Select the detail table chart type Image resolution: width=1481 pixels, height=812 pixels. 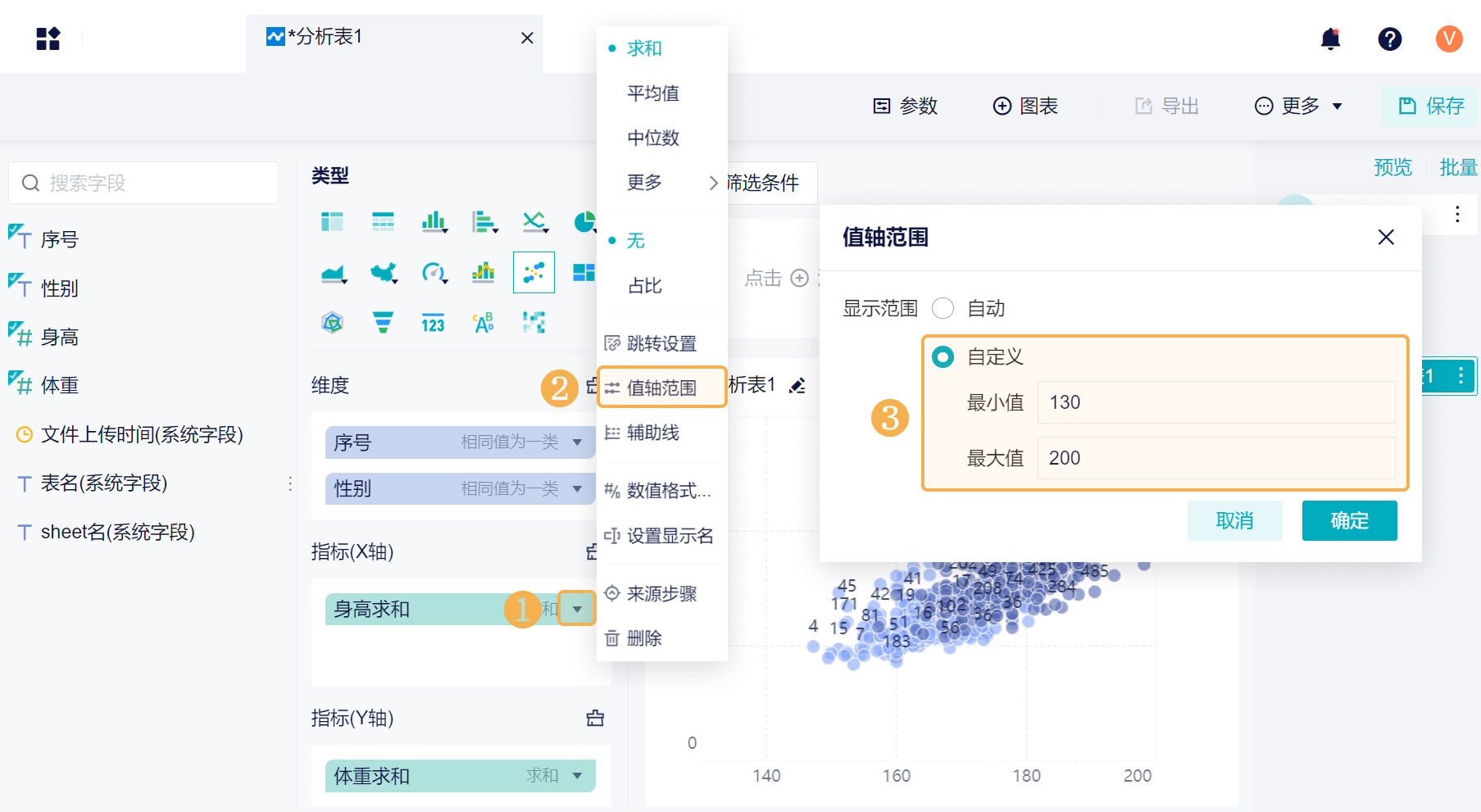383,222
